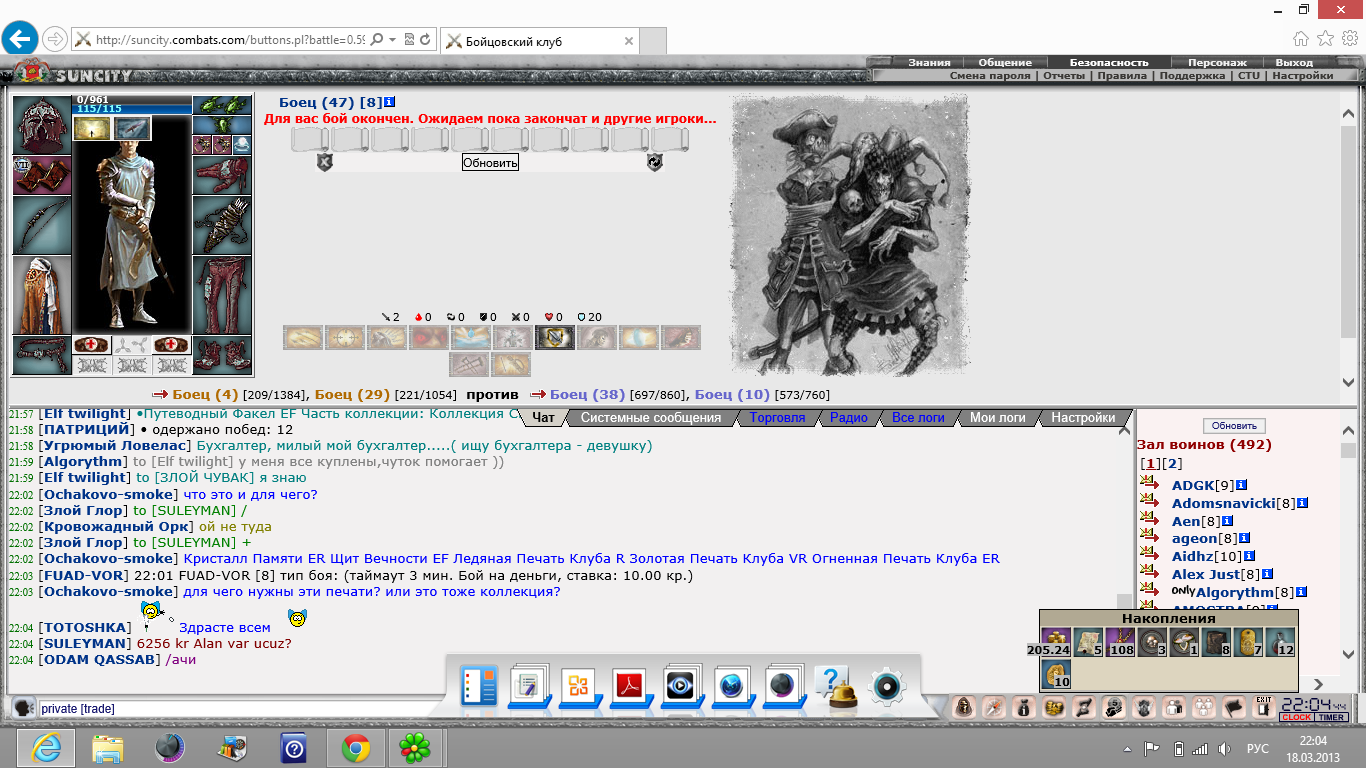Click the Выход menu item

pyautogui.click(x=1293, y=62)
